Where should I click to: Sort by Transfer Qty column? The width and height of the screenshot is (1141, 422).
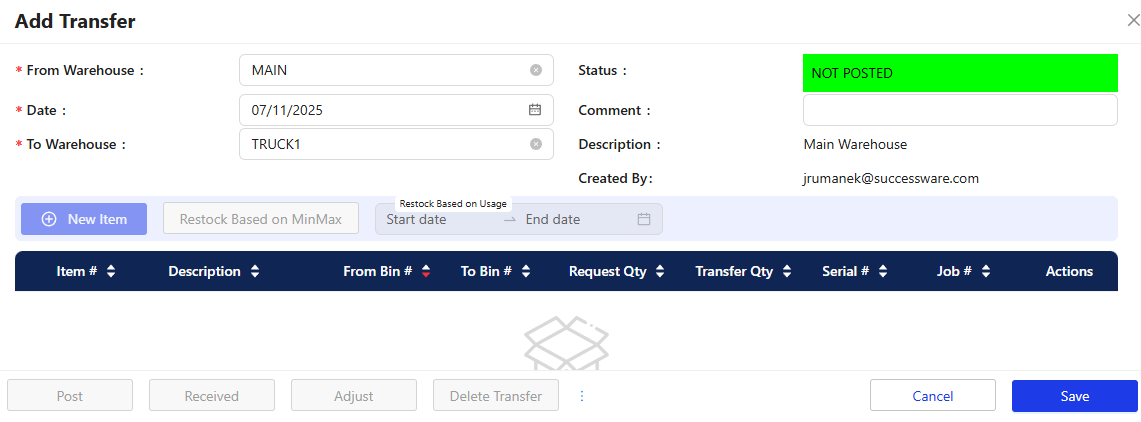point(787,271)
